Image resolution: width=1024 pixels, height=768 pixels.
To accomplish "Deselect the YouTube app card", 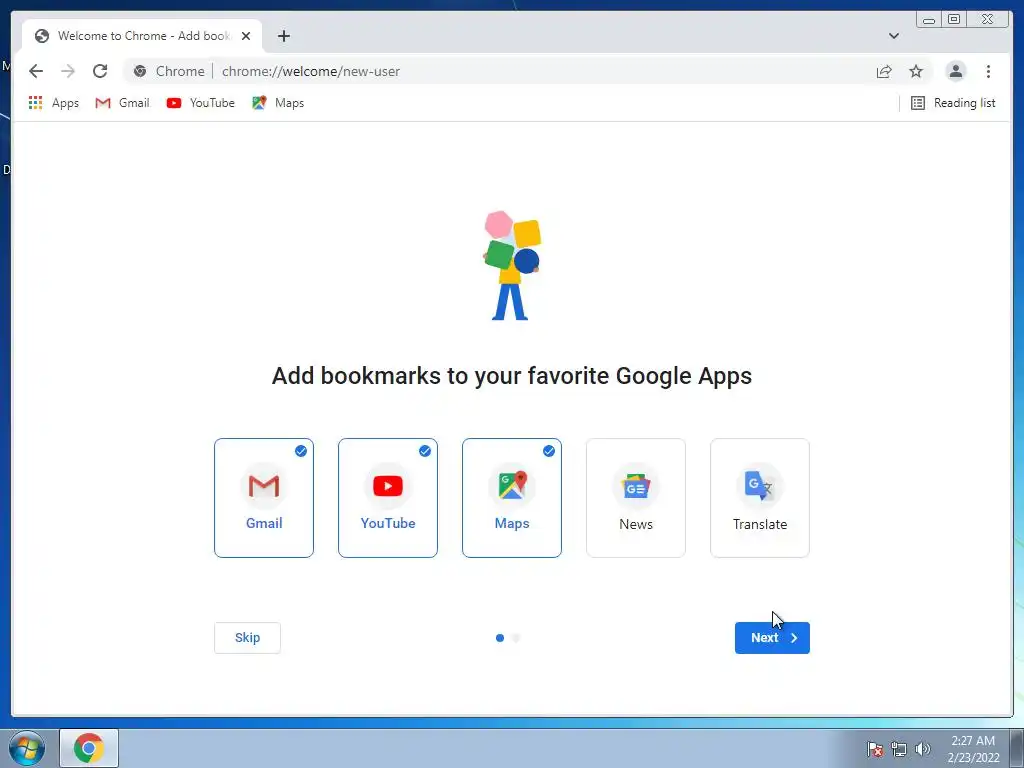I will click(x=388, y=498).
